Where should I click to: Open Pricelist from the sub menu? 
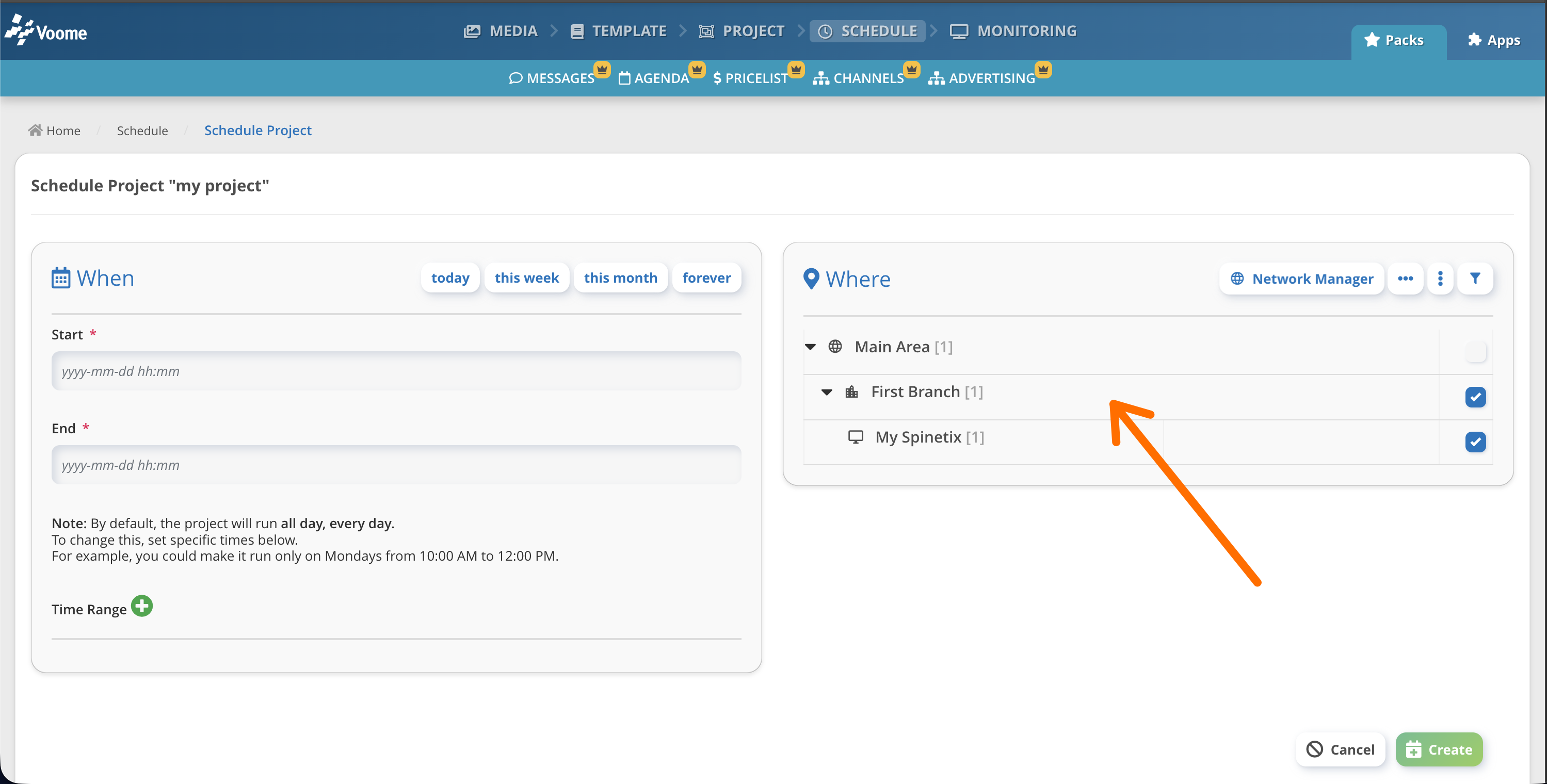click(x=750, y=78)
